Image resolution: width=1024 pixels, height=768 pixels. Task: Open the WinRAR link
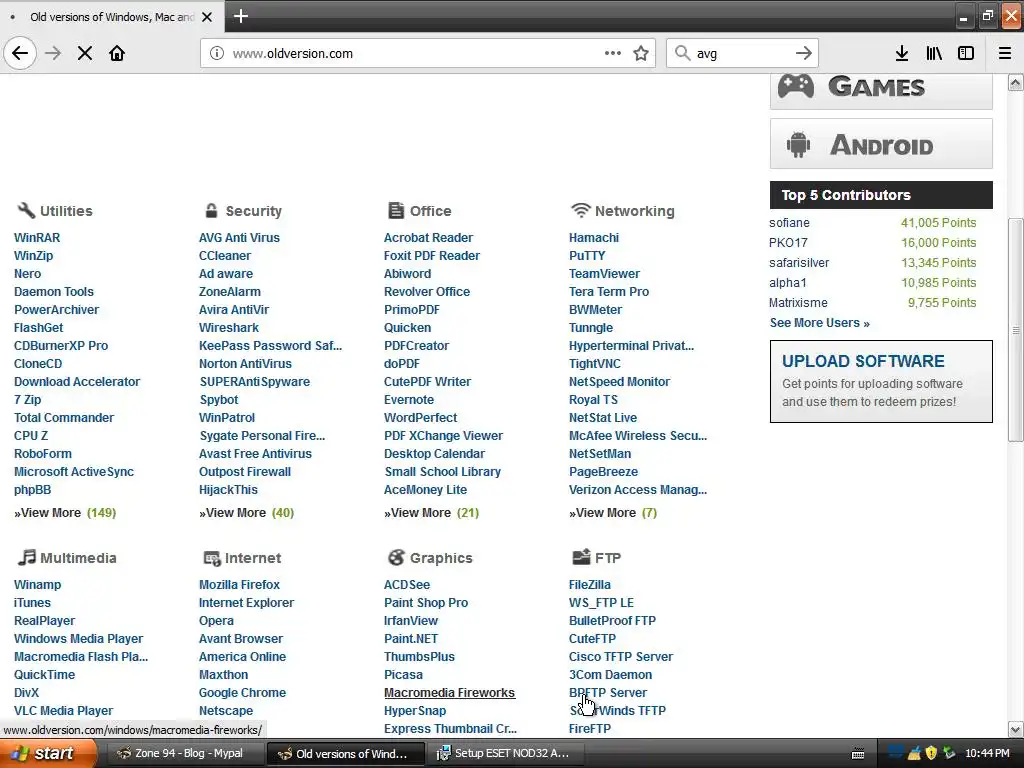37,238
